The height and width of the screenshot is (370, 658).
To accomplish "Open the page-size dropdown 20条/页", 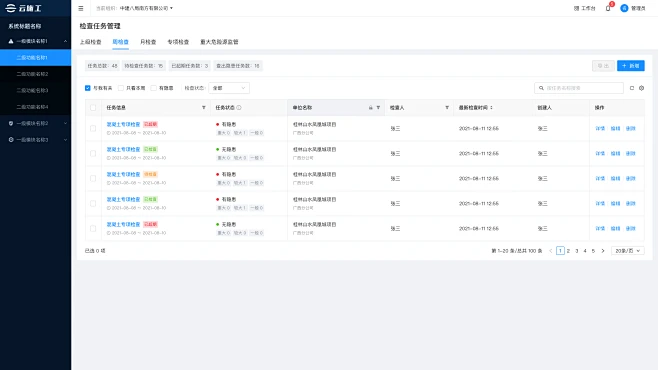I will tap(627, 251).
